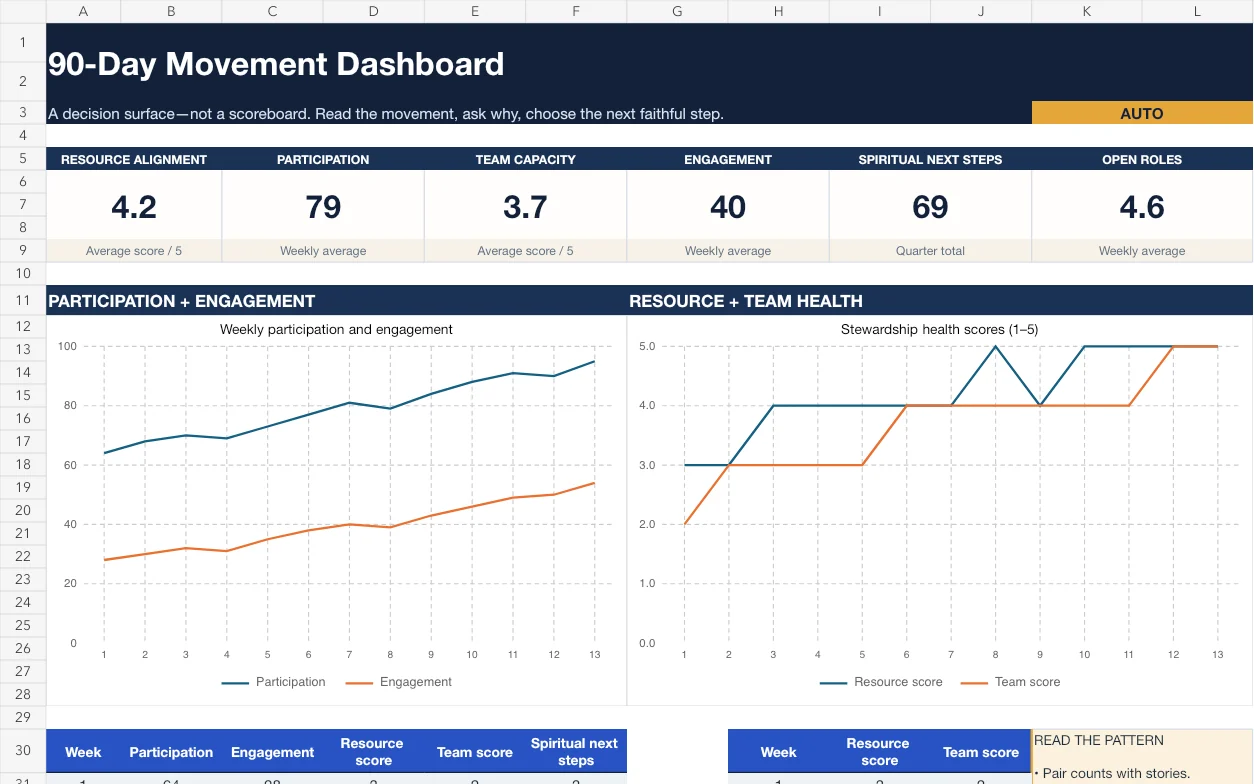Click the Weekly participation and engagement chart title
1254x784 pixels.
(336, 329)
